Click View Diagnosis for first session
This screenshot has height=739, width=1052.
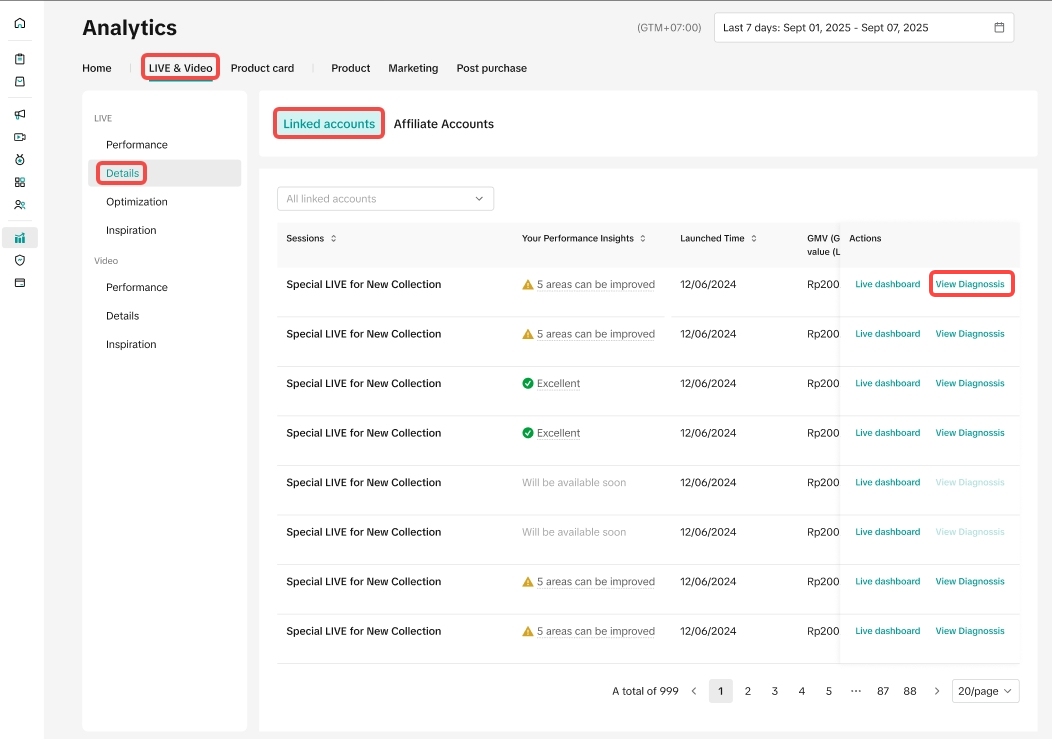[x=969, y=284]
